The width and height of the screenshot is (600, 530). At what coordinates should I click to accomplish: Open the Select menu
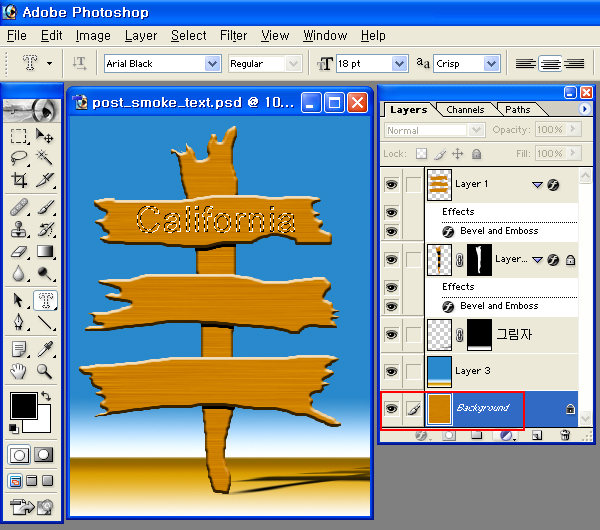coord(189,36)
